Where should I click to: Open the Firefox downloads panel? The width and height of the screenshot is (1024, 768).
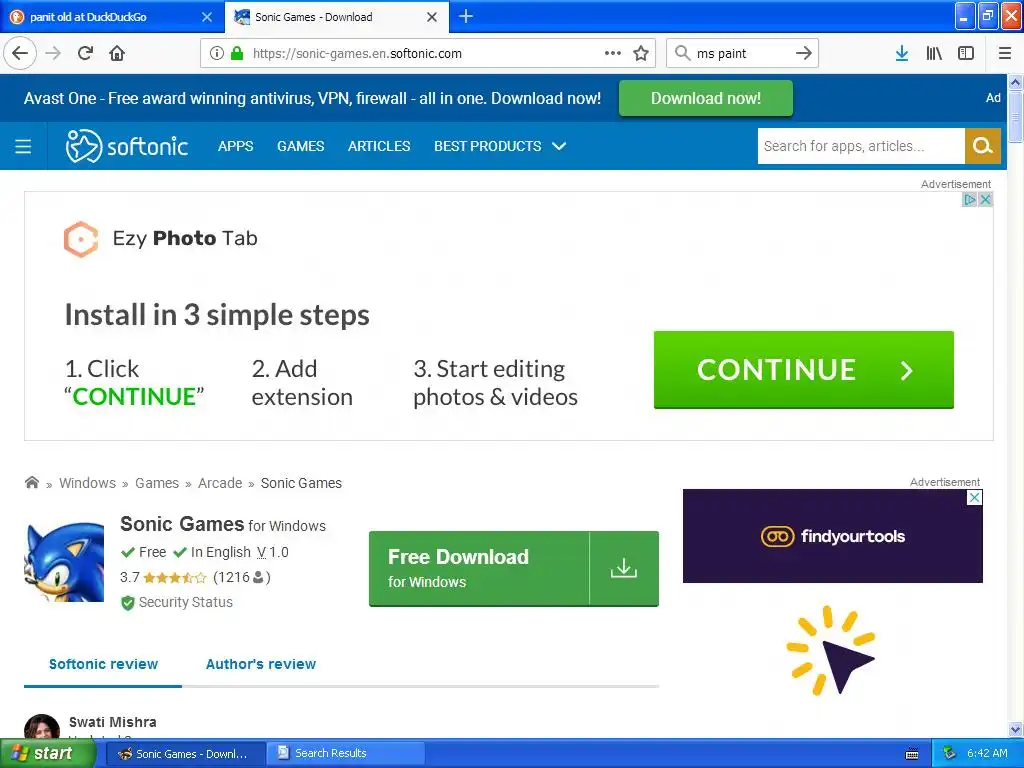tap(902, 53)
